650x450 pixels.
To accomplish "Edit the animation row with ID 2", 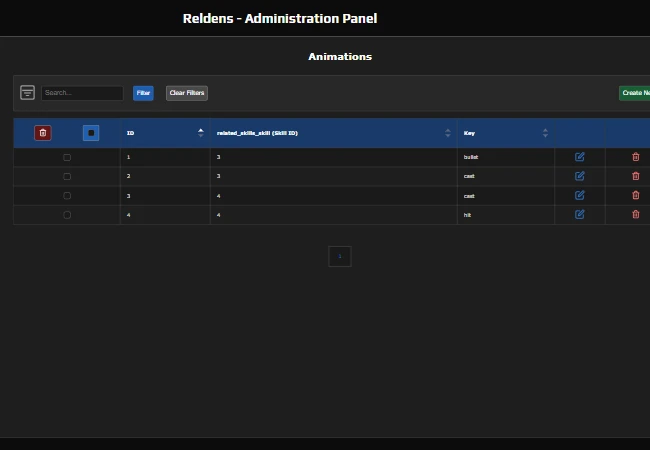I will click(x=580, y=176).
